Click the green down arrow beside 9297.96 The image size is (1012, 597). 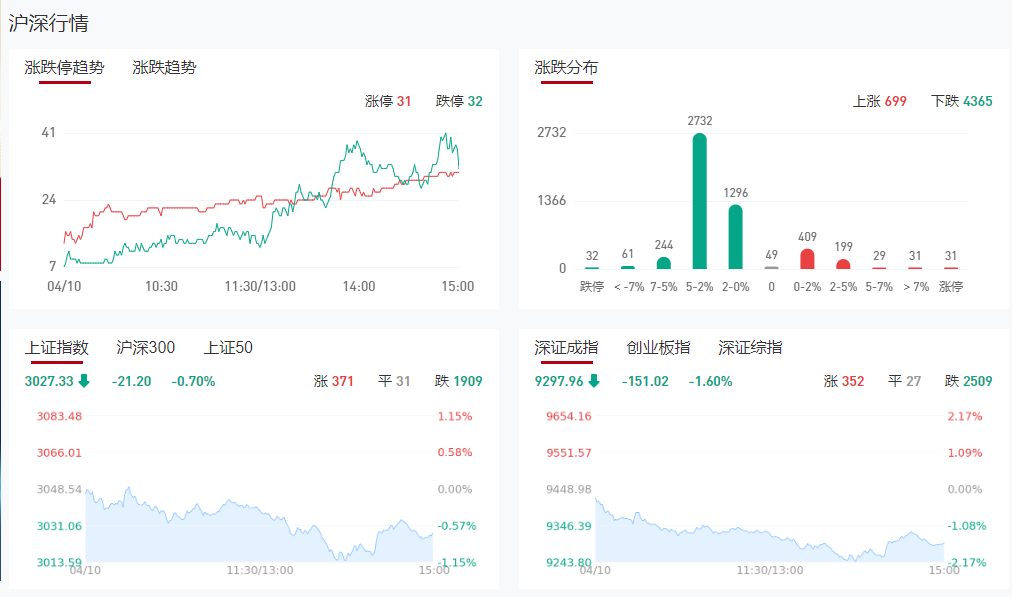(x=594, y=381)
